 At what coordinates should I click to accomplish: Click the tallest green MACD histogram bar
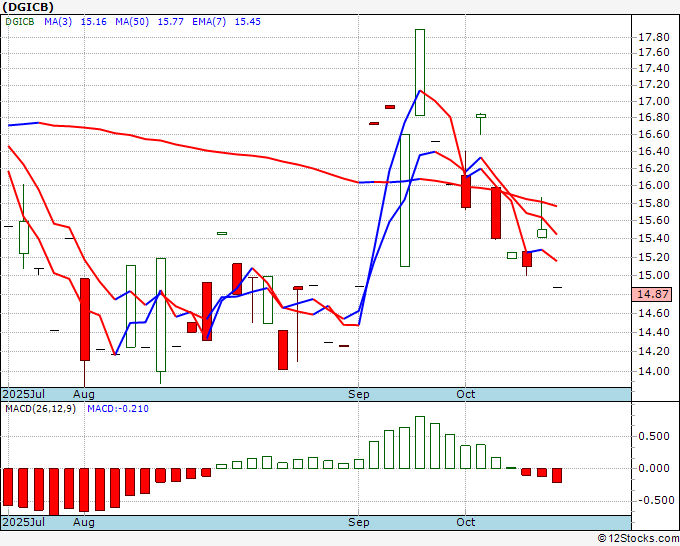tap(419, 442)
